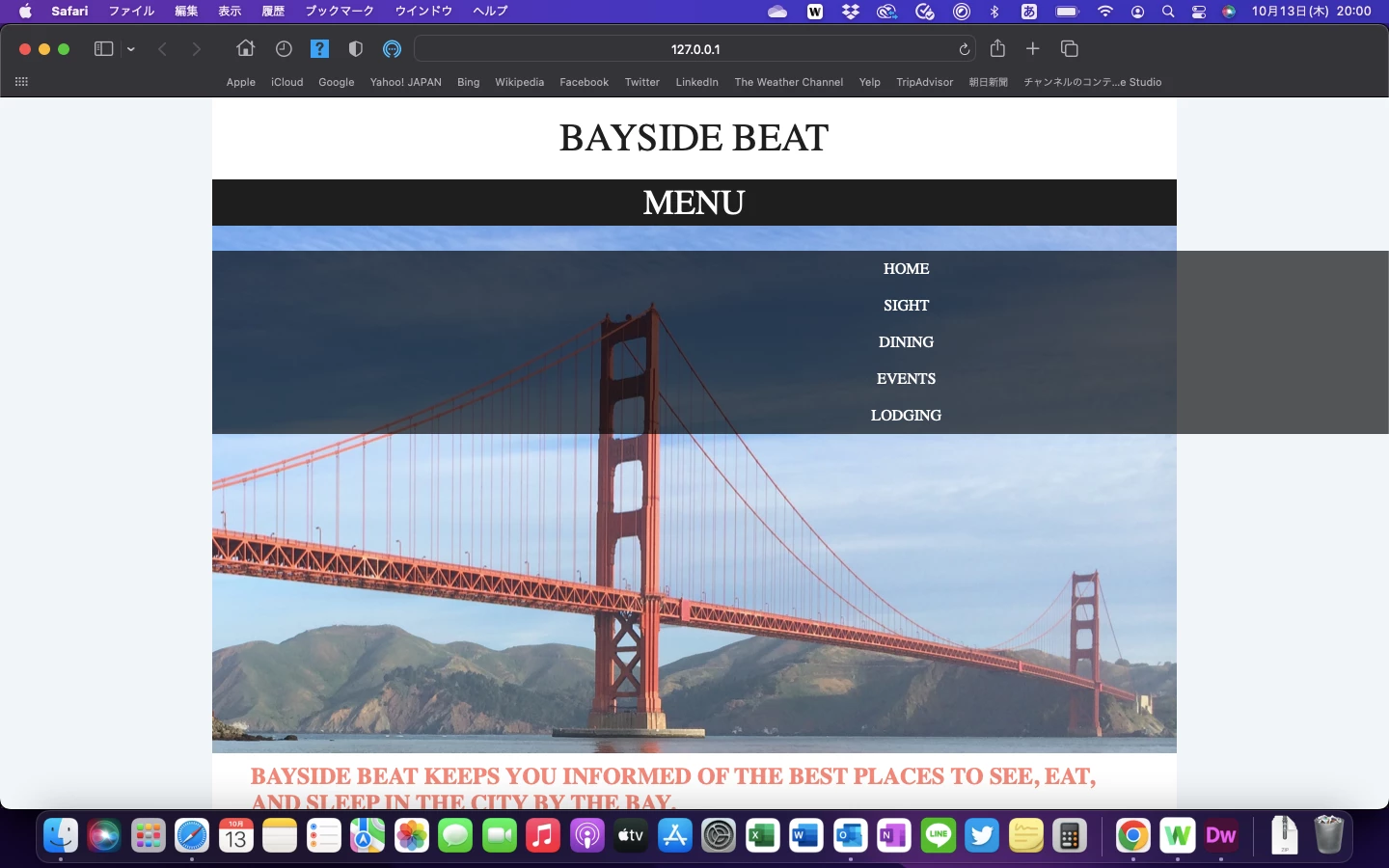The image size is (1389, 868).
Task: Go forward with the forward arrow
Action: 197,49
